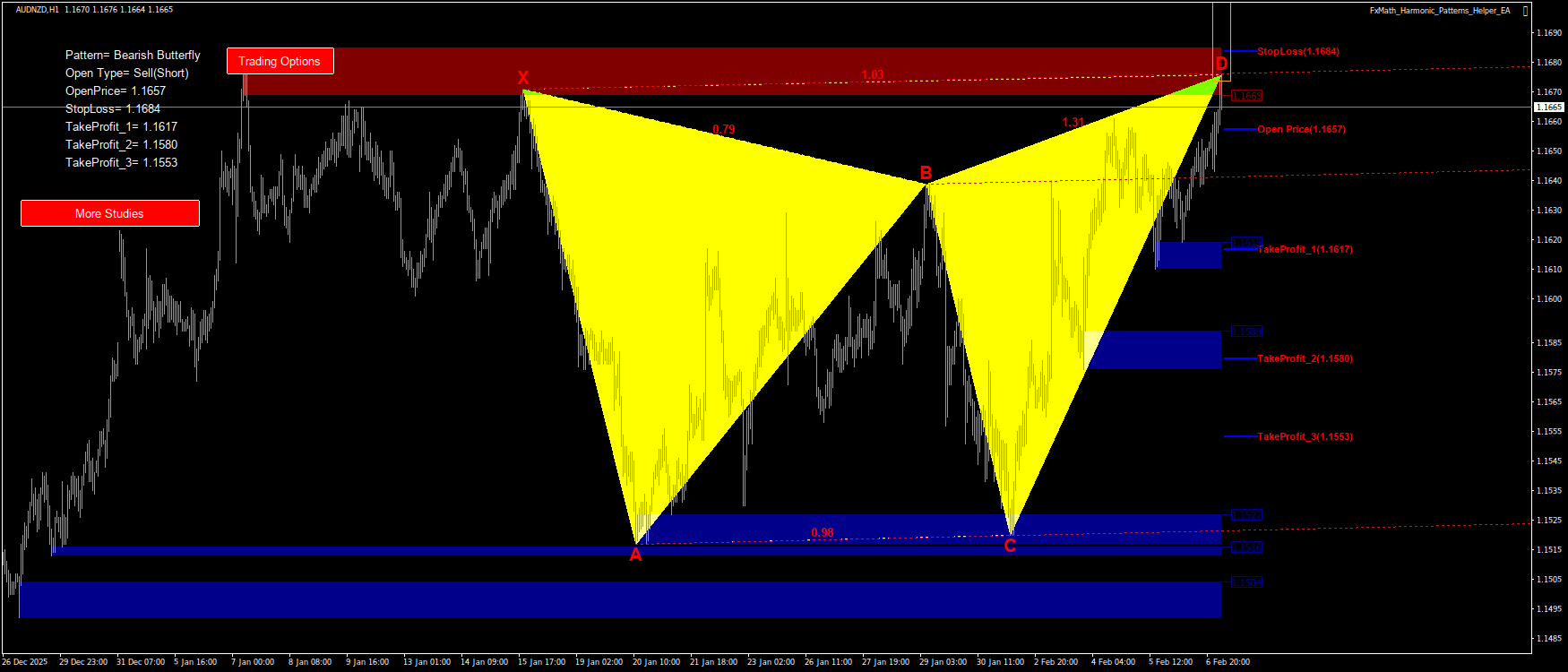Click the 1.1516 blue zone price tag
Image resolution: width=1568 pixels, height=672 pixels.
tap(1246, 547)
